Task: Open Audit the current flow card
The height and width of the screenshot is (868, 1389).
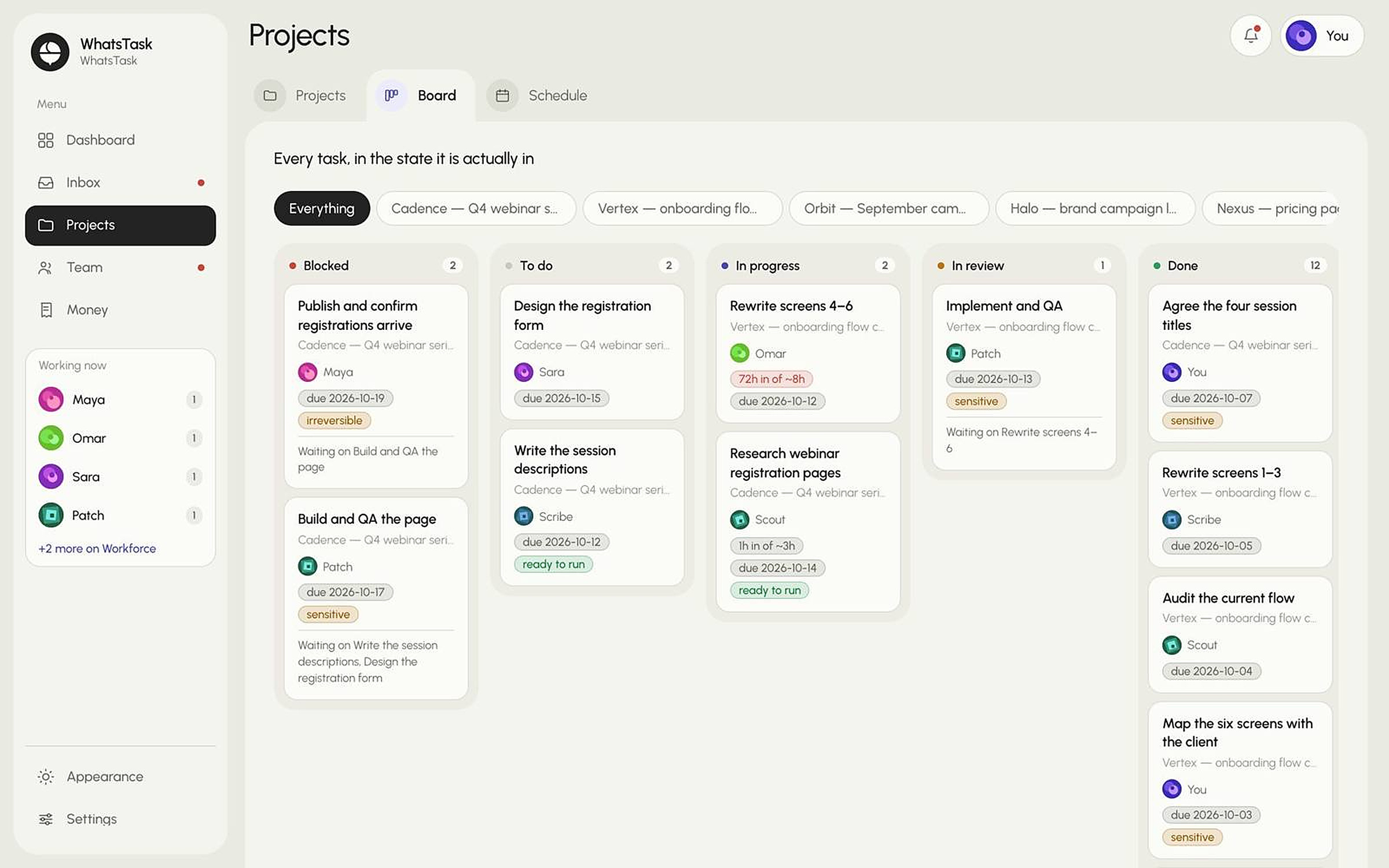Action: point(1240,634)
